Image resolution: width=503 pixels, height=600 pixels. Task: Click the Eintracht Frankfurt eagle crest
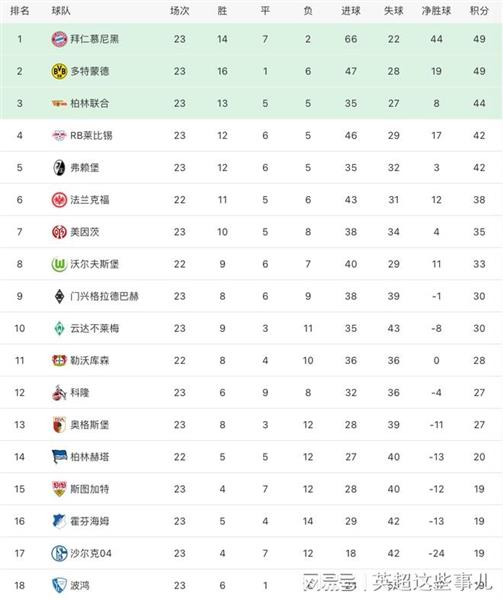[59, 200]
